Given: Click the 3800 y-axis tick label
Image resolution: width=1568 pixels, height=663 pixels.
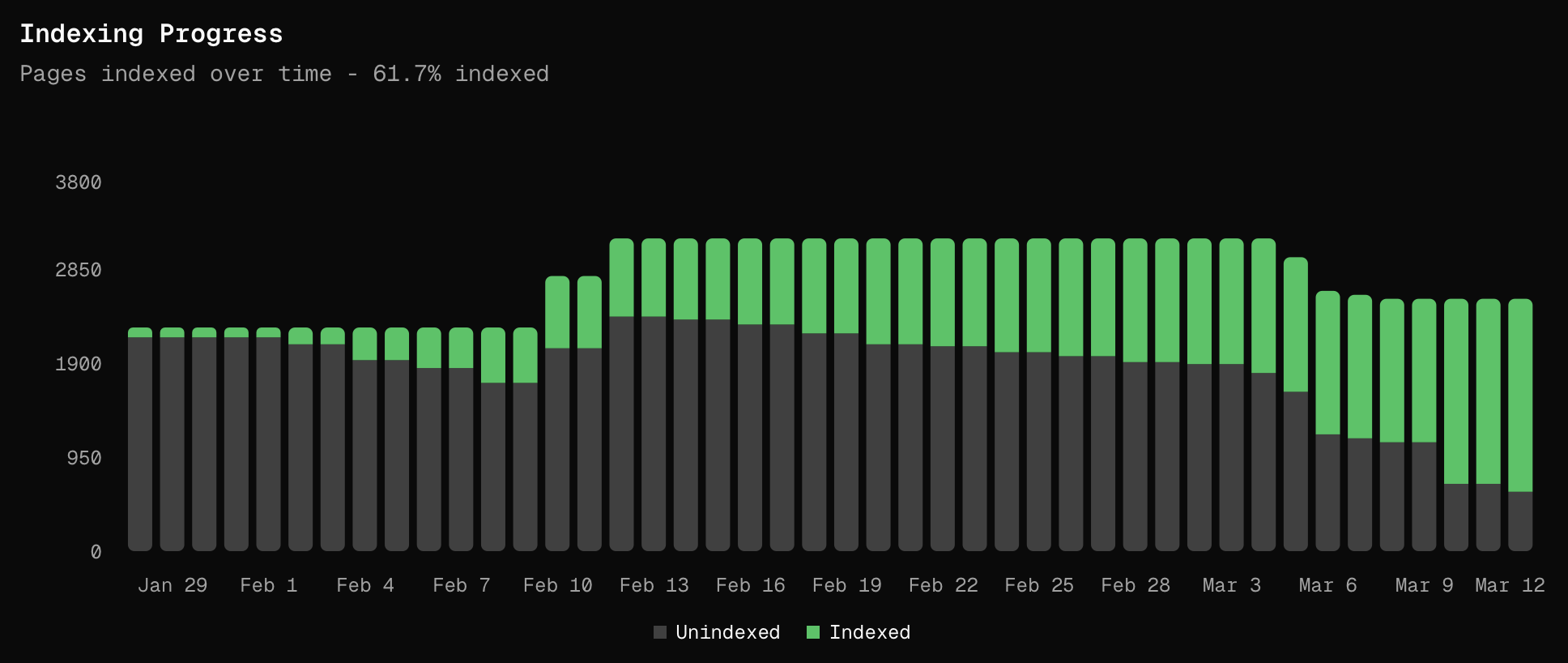Looking at the screenshot, I should 79,182.
